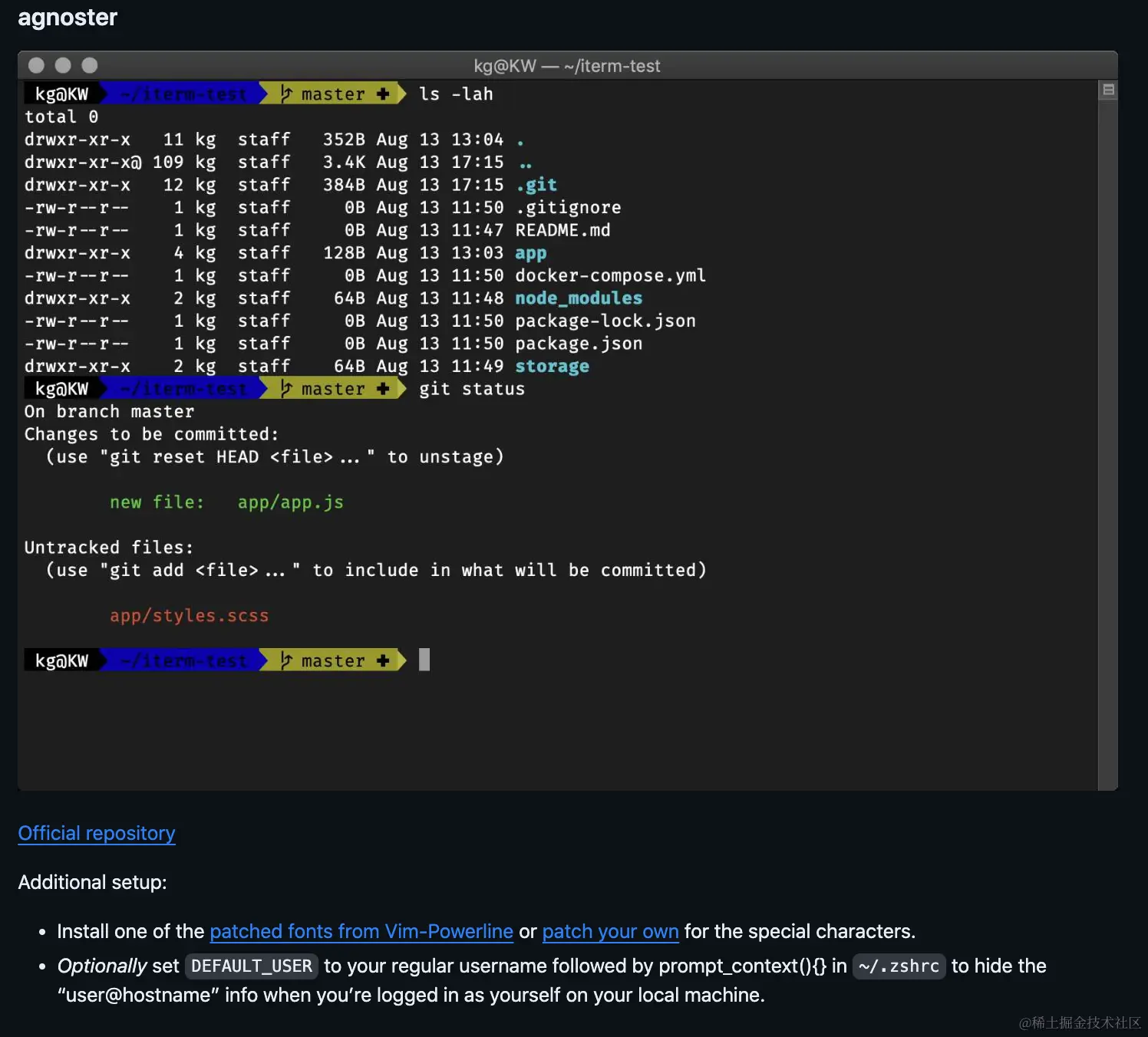The height and width of the screenshot is (1037, 1148).
Task: Click the master branch segment beside "git status"
Action: click(334, 389)
